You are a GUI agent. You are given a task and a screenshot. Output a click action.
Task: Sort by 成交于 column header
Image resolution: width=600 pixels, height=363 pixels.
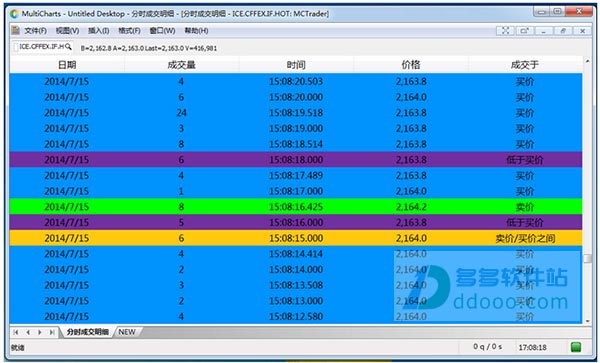pos(525,65)
